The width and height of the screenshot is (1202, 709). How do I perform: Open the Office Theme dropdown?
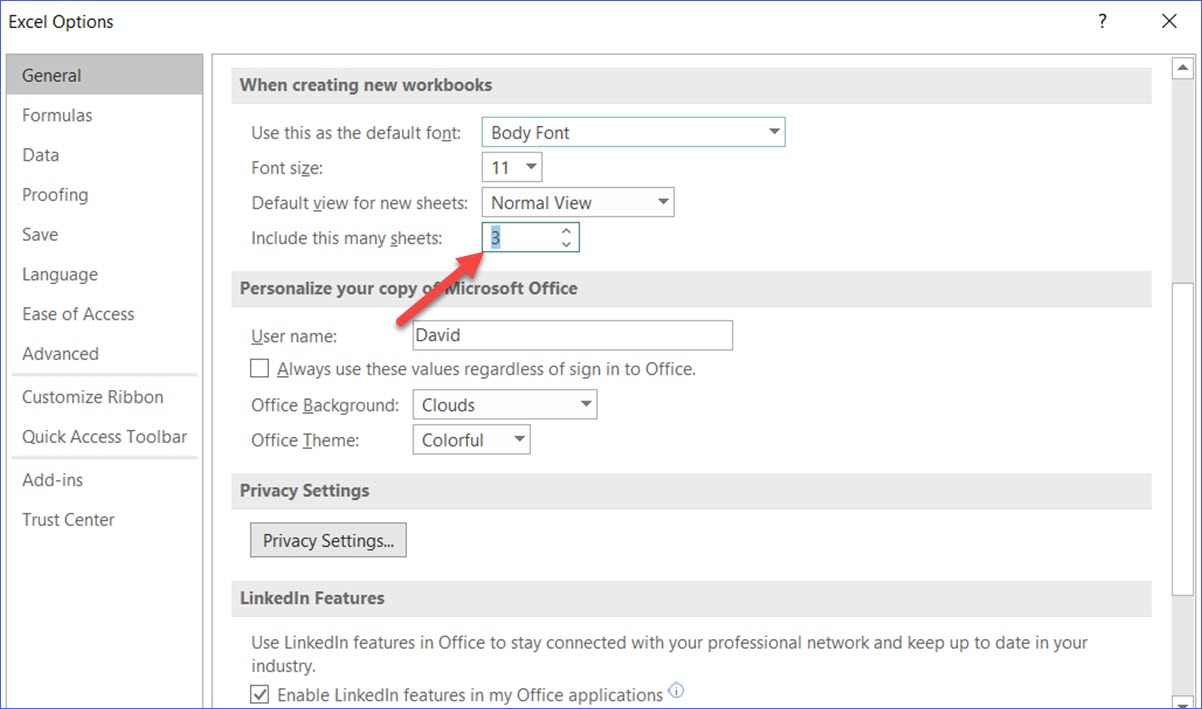click(518, 440)
